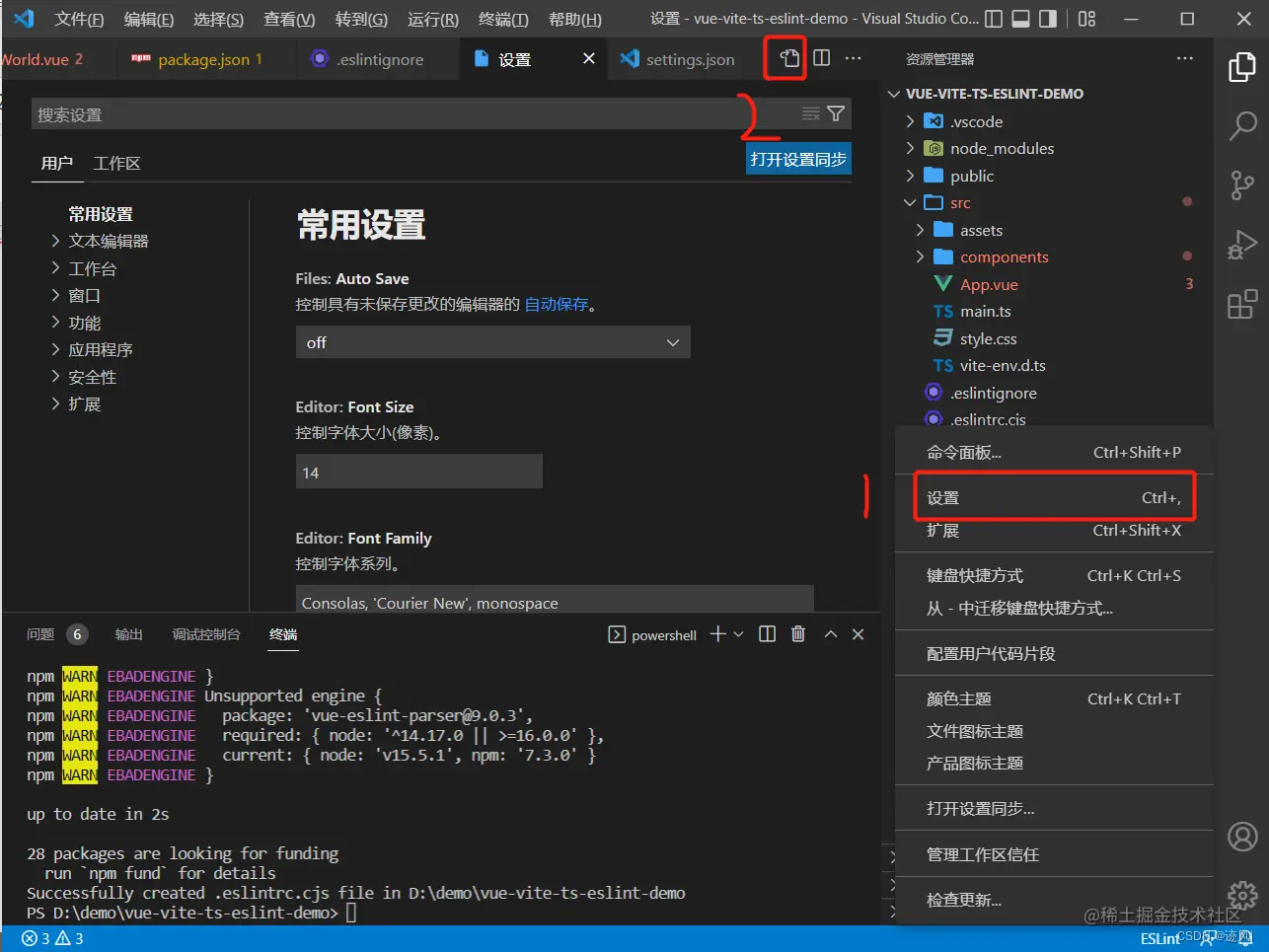The height and width of the screenshot is (952, 1269).
Task: Expand the node_modules folder
Action: 910,148
